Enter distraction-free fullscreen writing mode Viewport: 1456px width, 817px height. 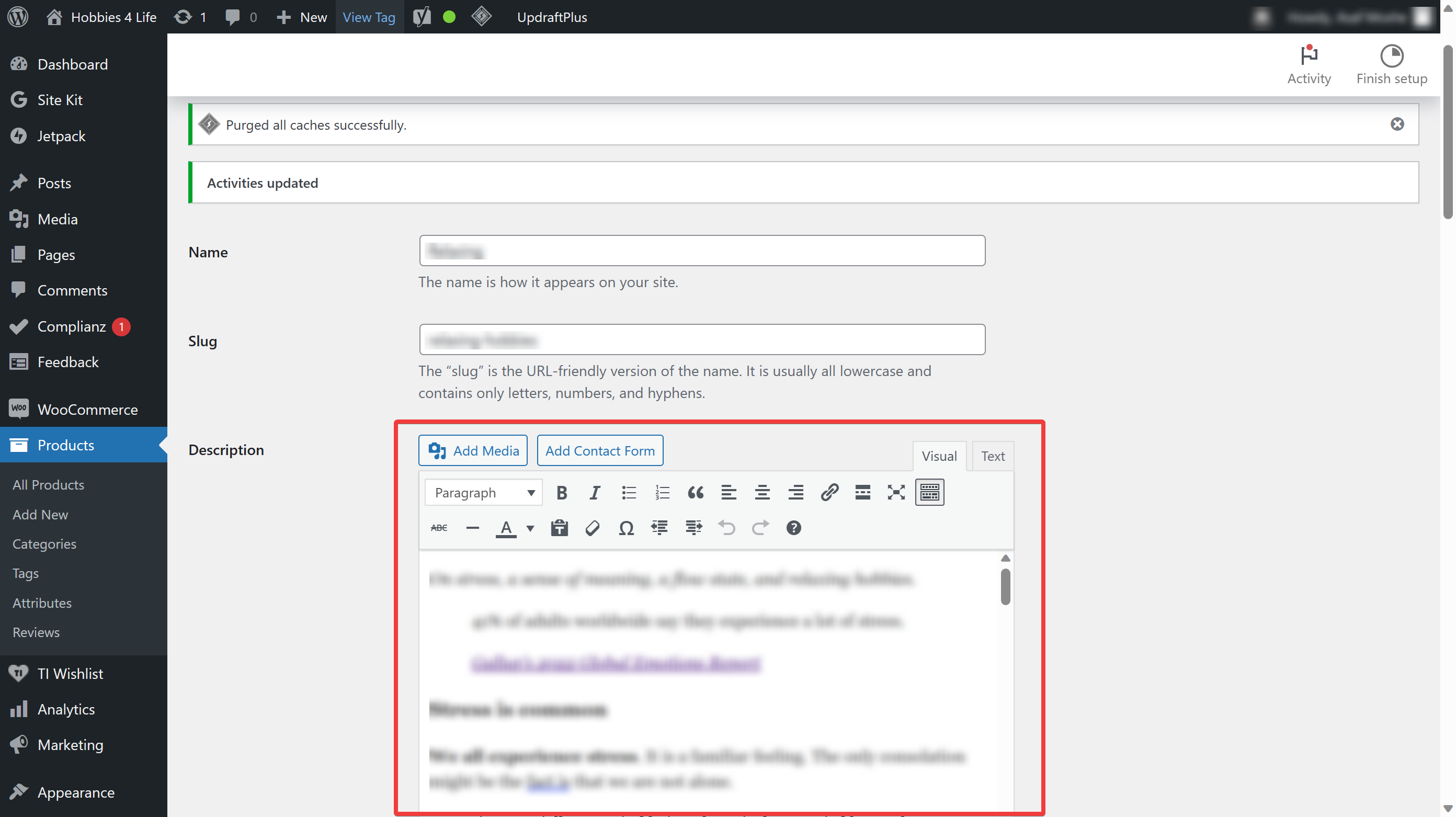pyautogui.click(x=895, y=493)
